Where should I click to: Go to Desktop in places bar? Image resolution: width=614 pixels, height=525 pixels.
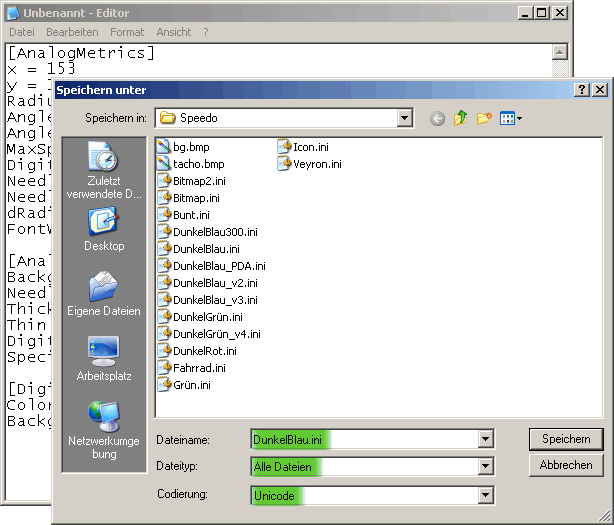[x=104, y=229]
